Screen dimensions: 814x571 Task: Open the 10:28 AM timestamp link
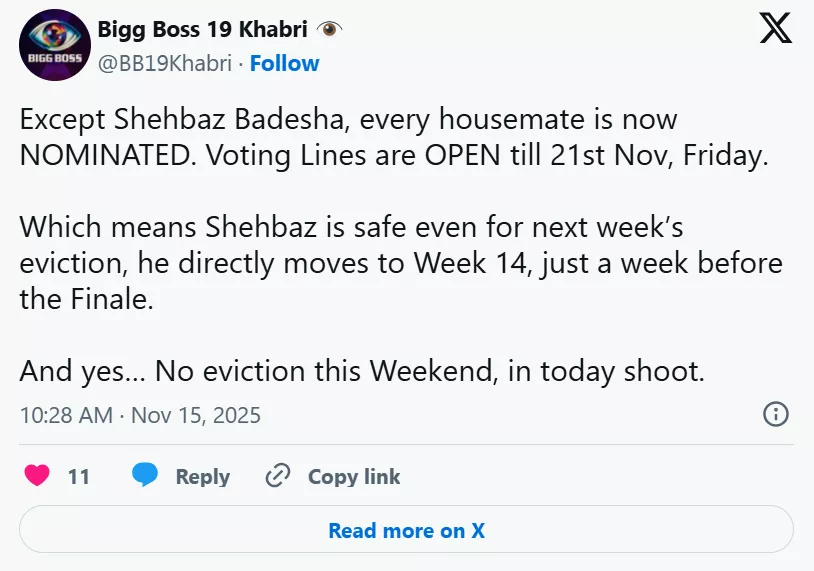point(66,415)
